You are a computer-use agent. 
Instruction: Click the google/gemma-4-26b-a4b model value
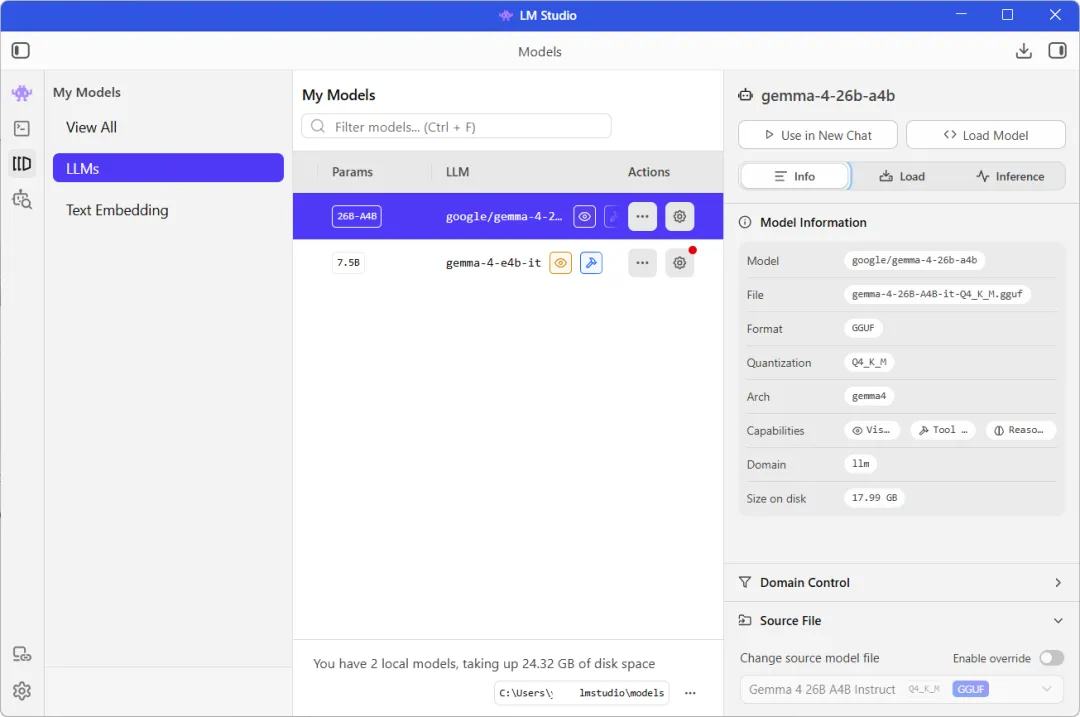[x=914, y=260]
